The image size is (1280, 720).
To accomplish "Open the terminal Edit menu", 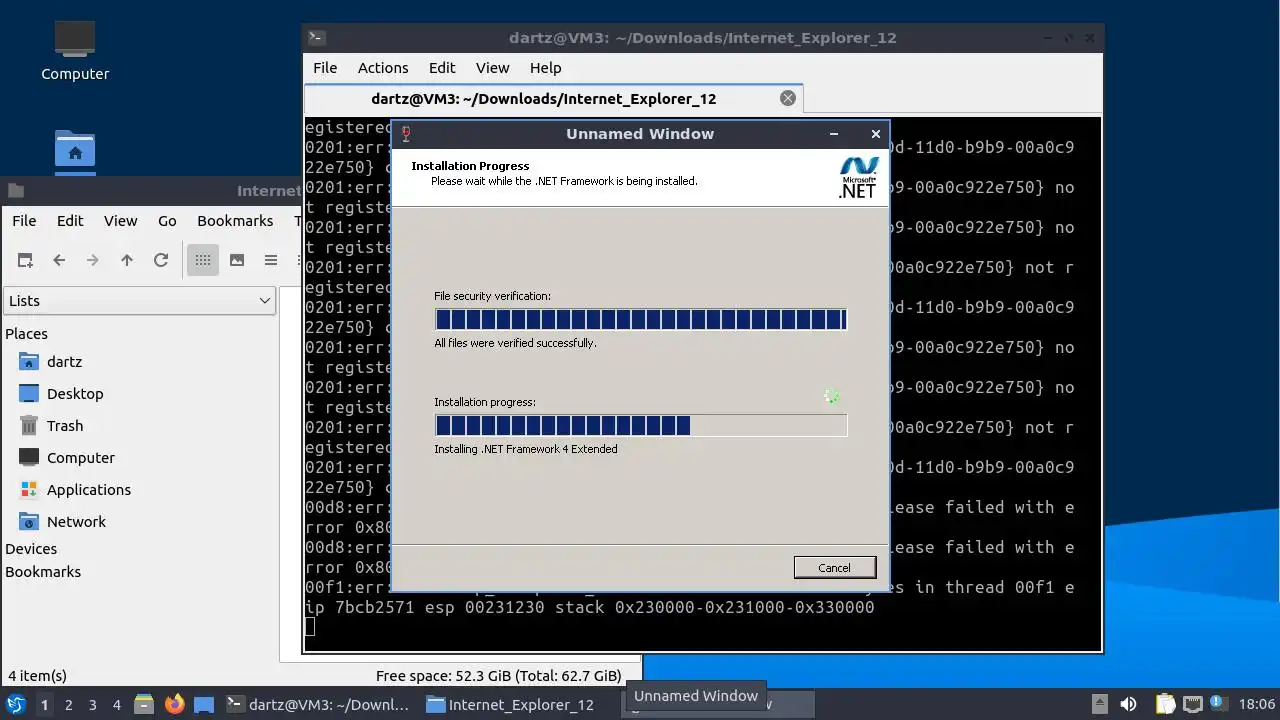I will [442, 68].
